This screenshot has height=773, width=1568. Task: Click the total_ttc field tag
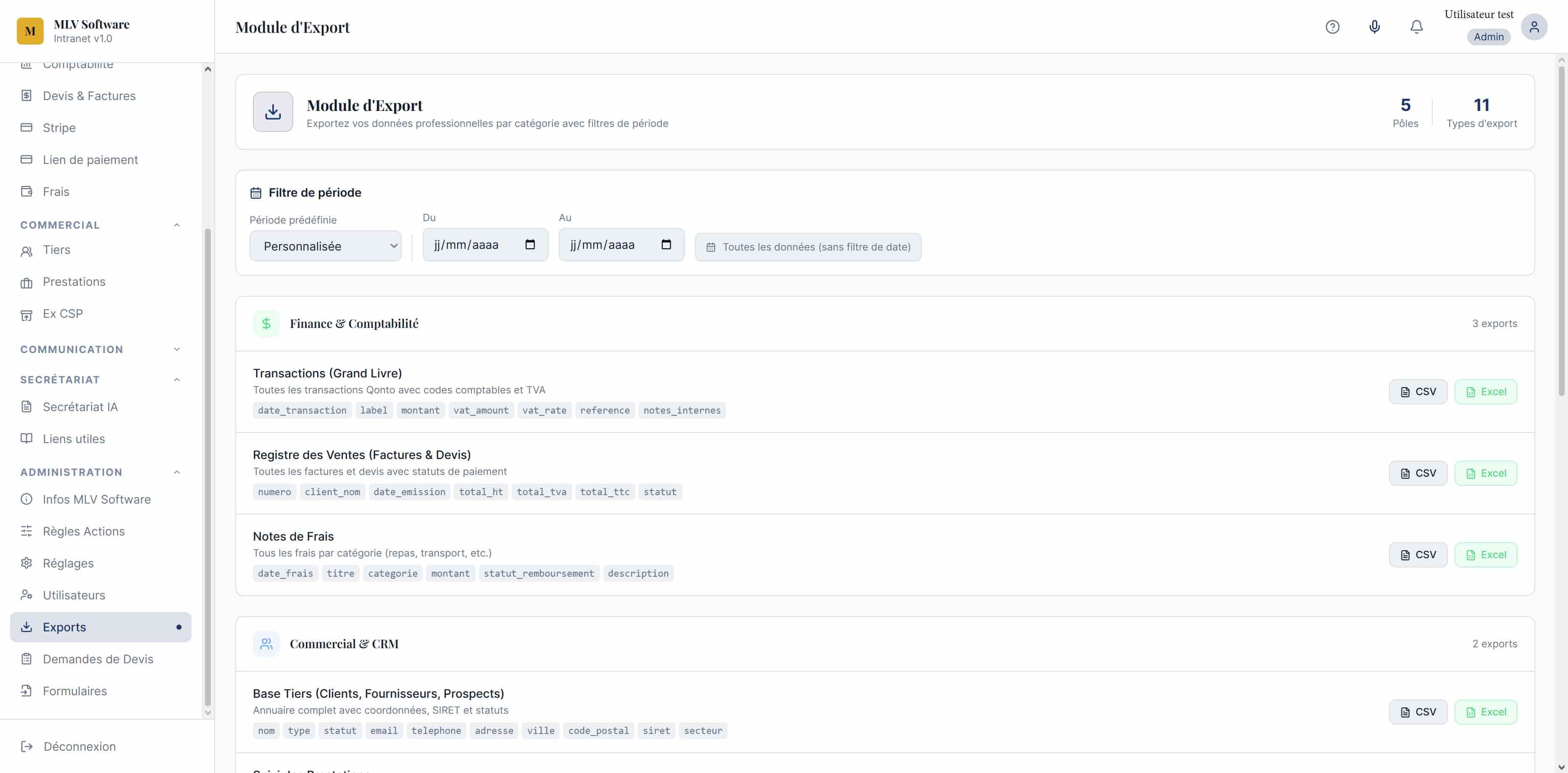[605, 492]
